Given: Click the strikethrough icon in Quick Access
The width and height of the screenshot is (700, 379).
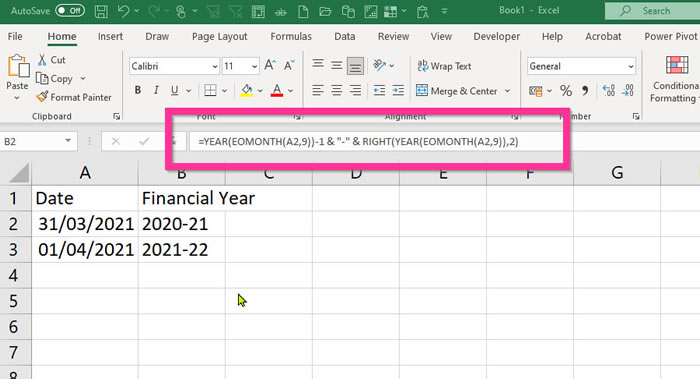Looking at the screenshot, I should (x=280, y=12).
